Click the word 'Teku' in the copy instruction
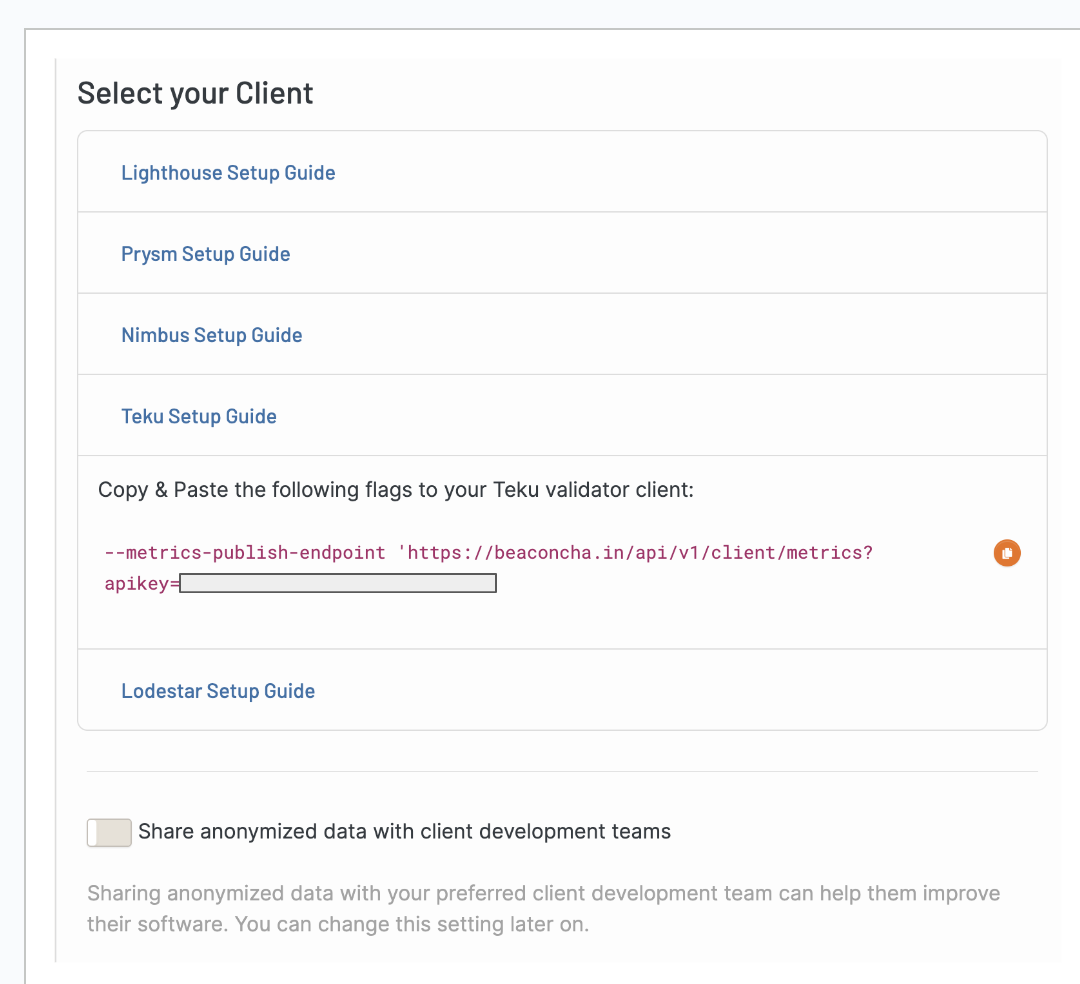This screenshot has height=984, width=1080. (x=517, y=490)
